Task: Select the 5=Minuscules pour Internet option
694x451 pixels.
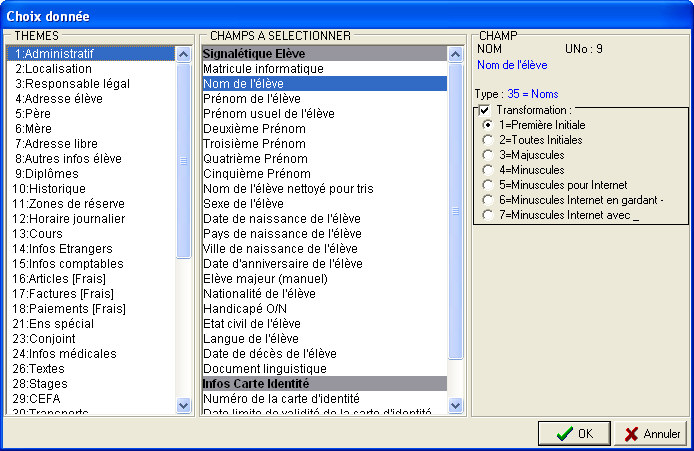Action: click(487, 185)
